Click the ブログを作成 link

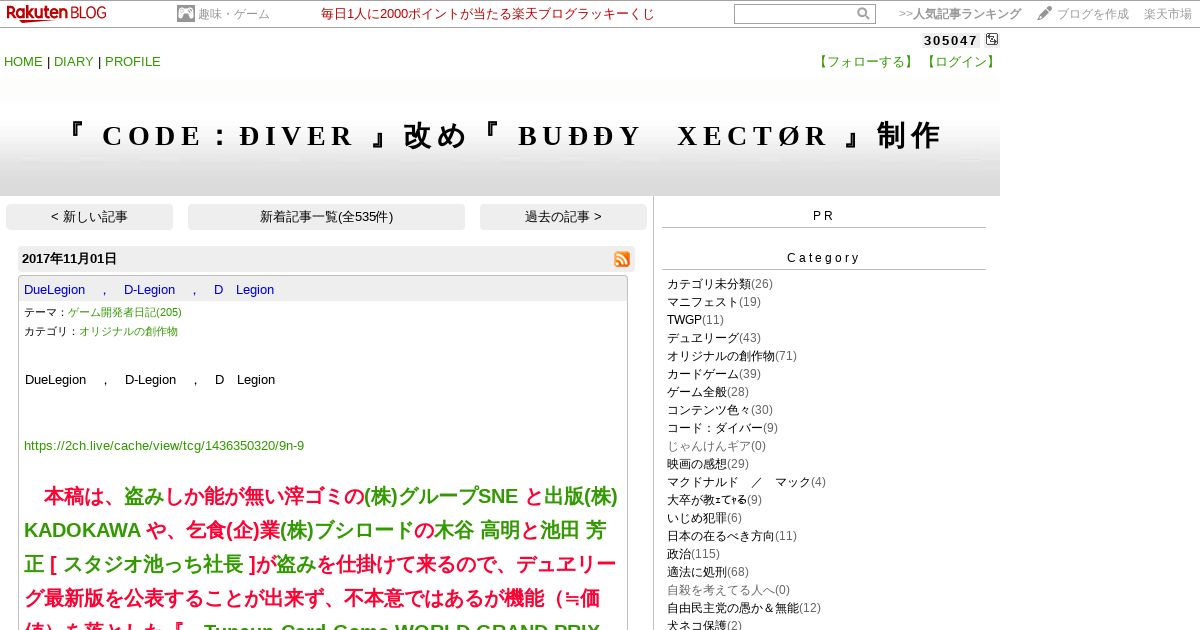point(1093,14)
